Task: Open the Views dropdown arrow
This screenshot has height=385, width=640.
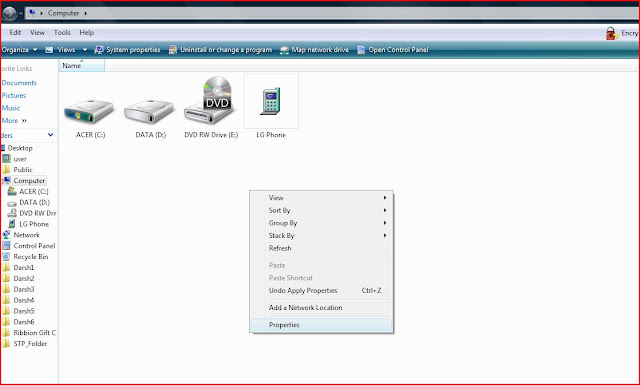Action: 85,50
